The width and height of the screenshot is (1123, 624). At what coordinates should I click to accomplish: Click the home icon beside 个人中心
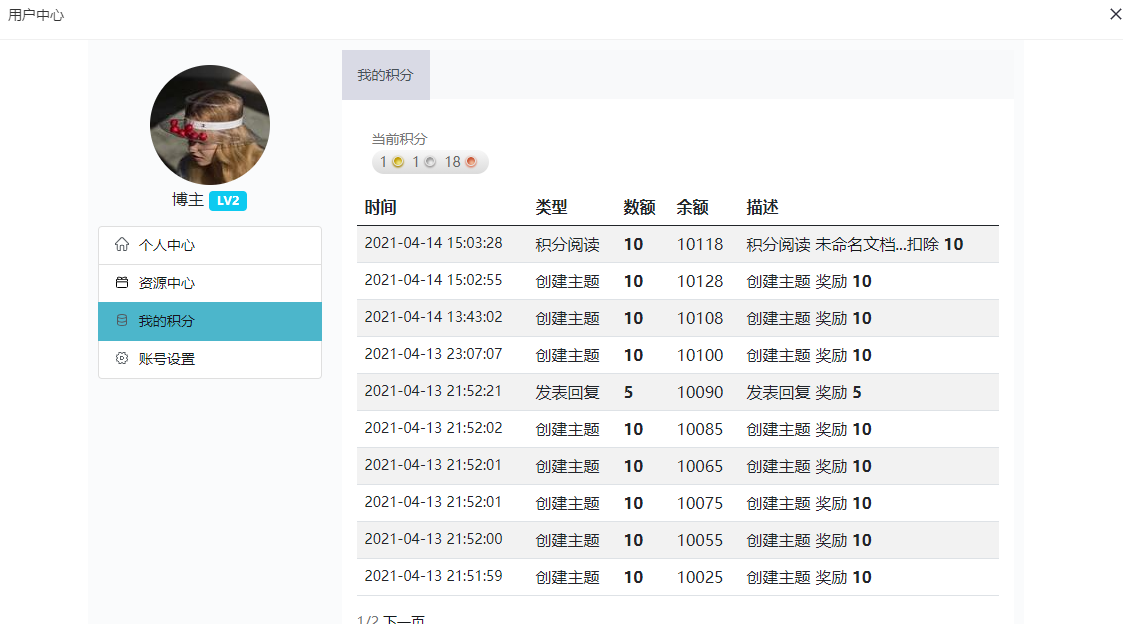coord(122,244)
